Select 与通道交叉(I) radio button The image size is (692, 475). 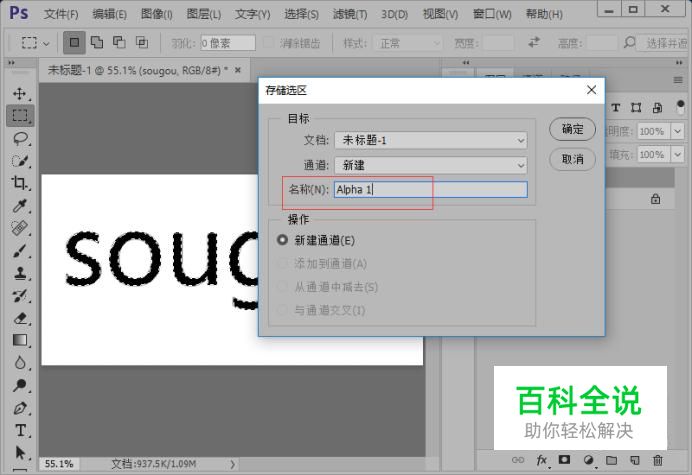tap(282, 310)
